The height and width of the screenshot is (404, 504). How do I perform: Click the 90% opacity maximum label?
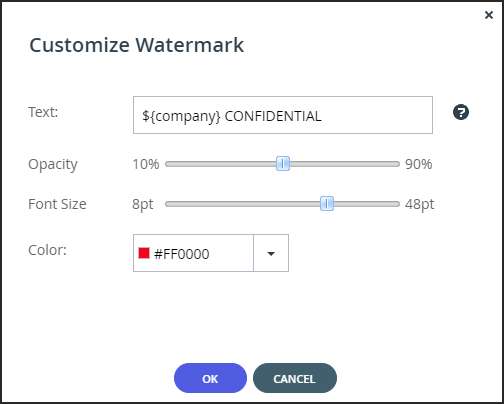pos(419,164)
